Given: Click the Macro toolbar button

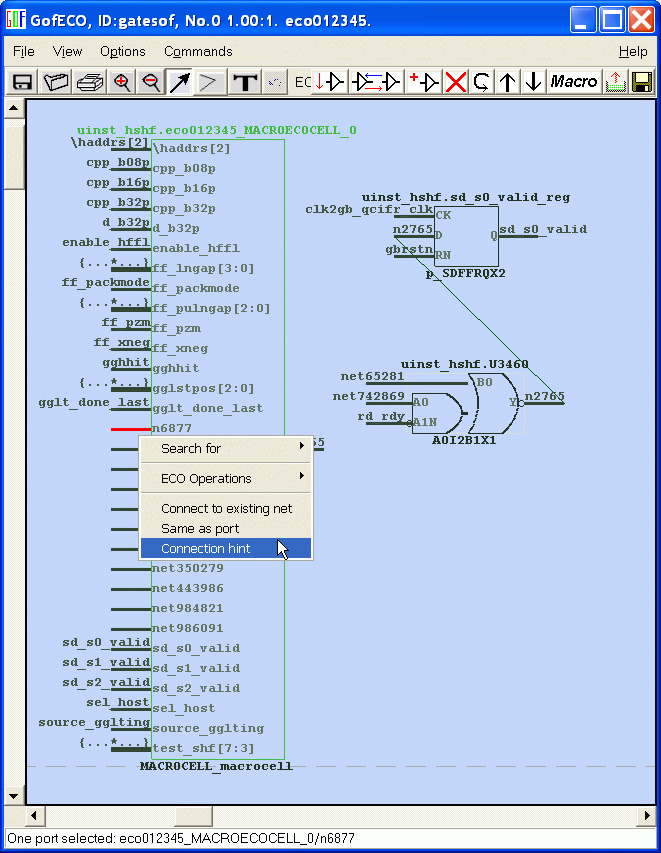Looking at the screenshot, I should (574, 82).
